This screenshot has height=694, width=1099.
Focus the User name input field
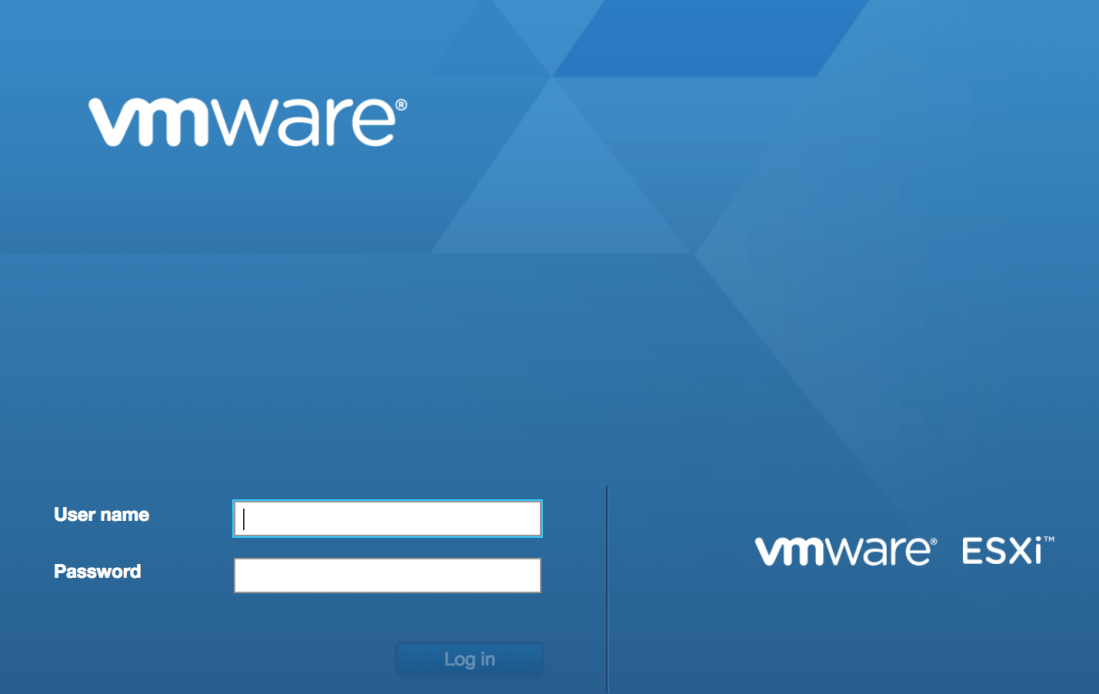388,519
